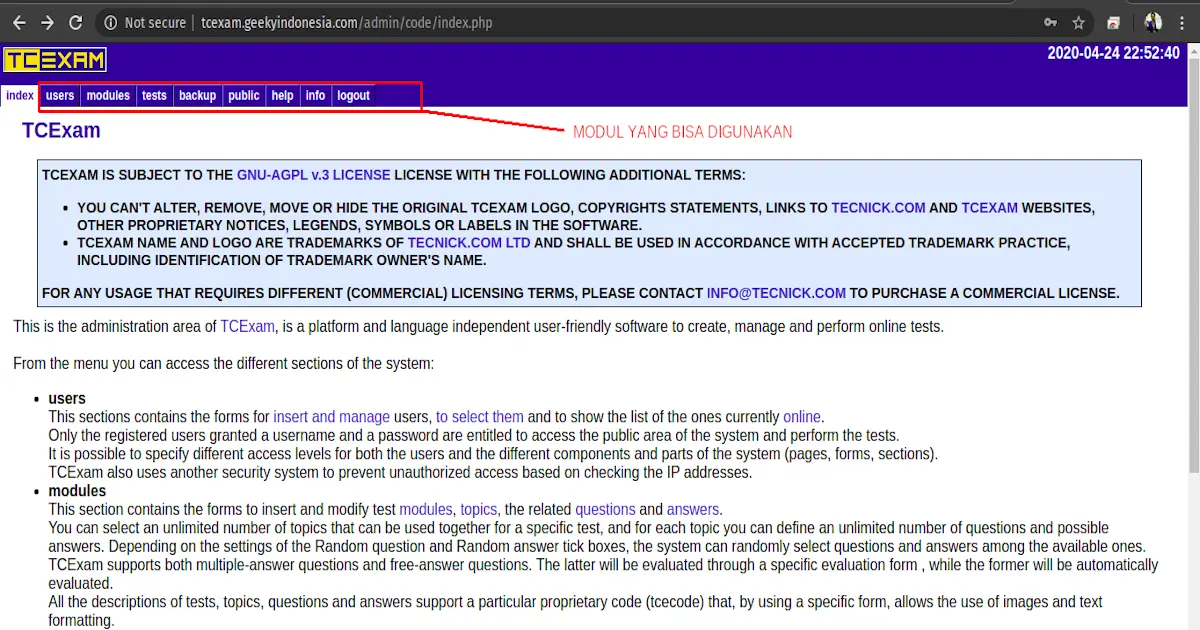
Task: Follow the TECNICK.COM link in first bullet
Action: [878, 208]
